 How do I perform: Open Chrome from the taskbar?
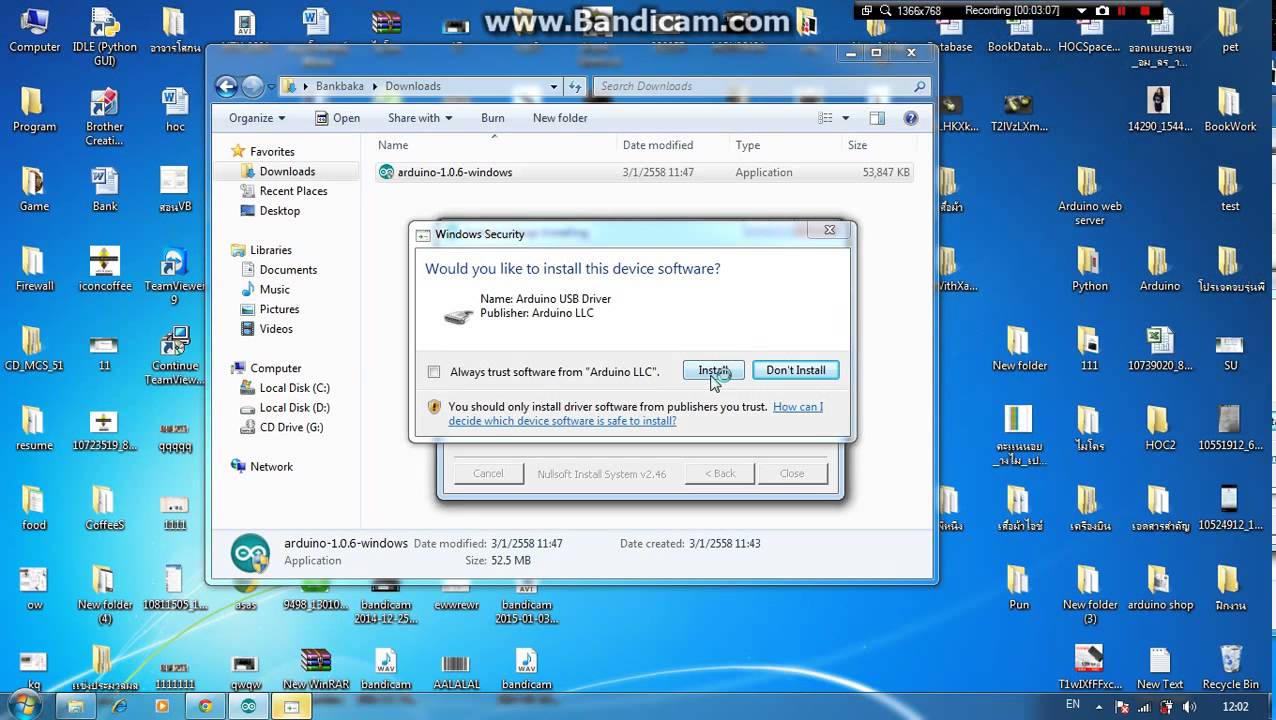(x=205, y=706)
